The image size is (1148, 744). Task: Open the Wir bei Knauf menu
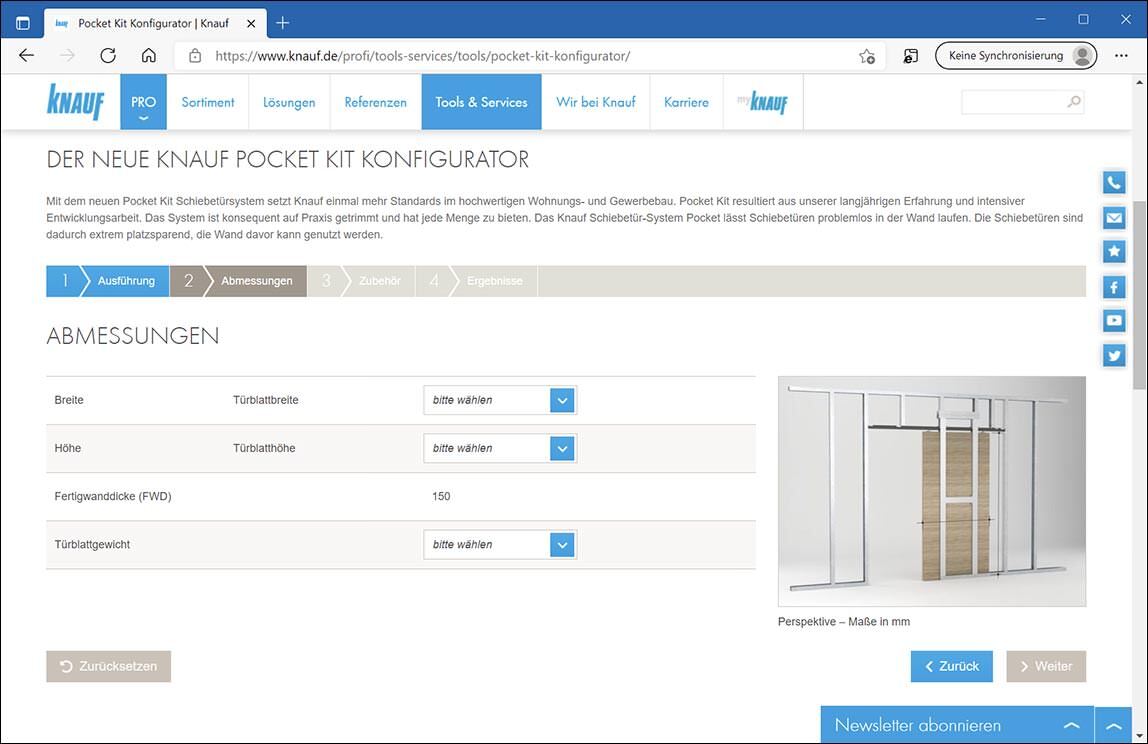click(x=596, y=102)
